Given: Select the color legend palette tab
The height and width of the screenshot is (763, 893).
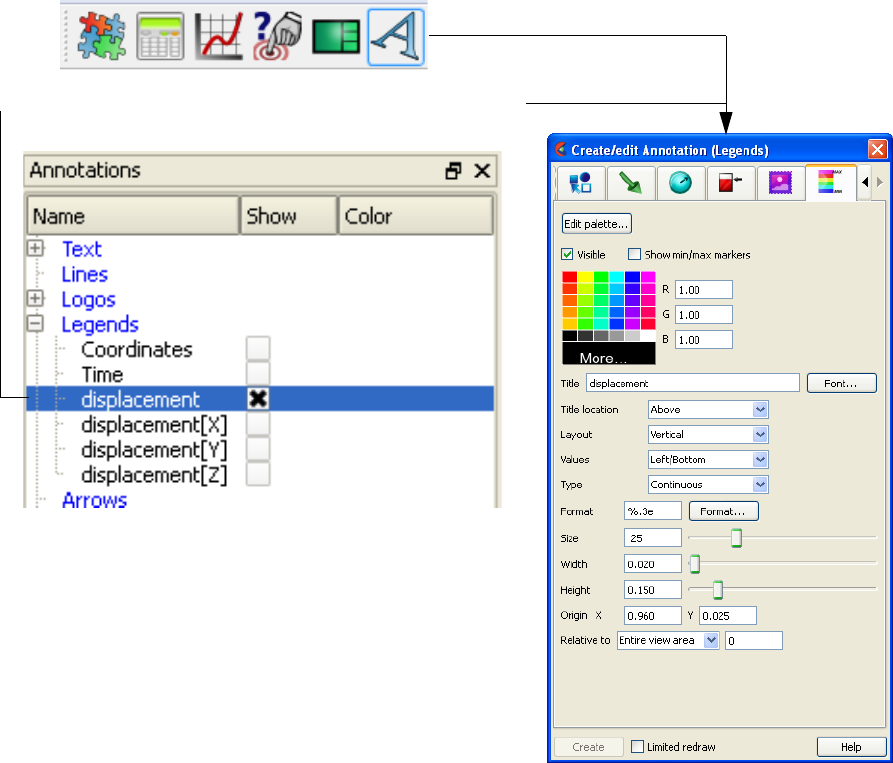Looking at the screenshot, I should click(x=830, y=182).
